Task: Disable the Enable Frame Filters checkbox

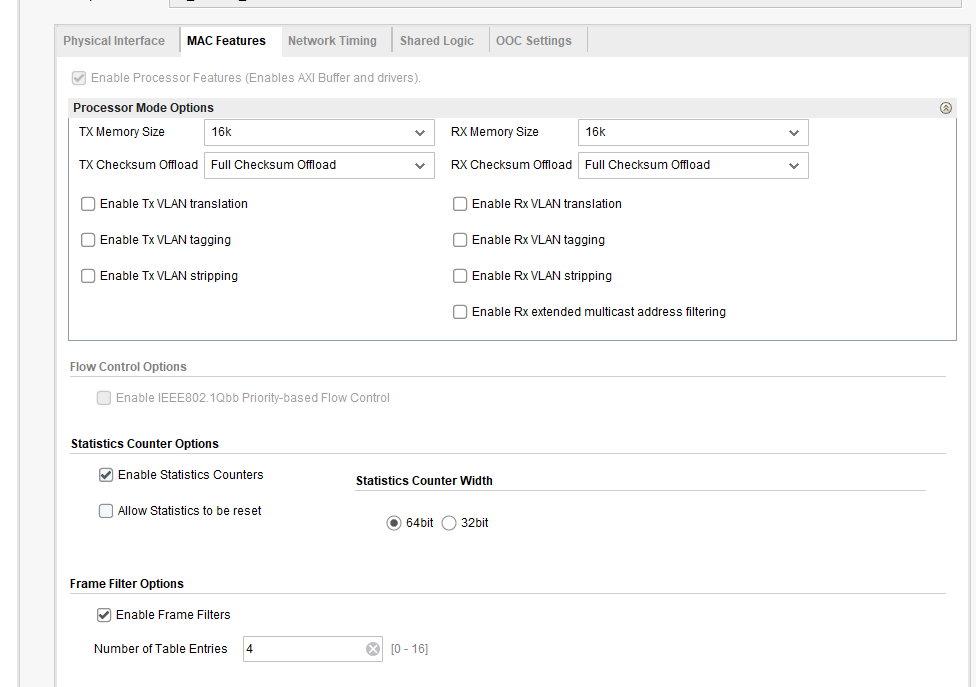Action: click(104, 615)
